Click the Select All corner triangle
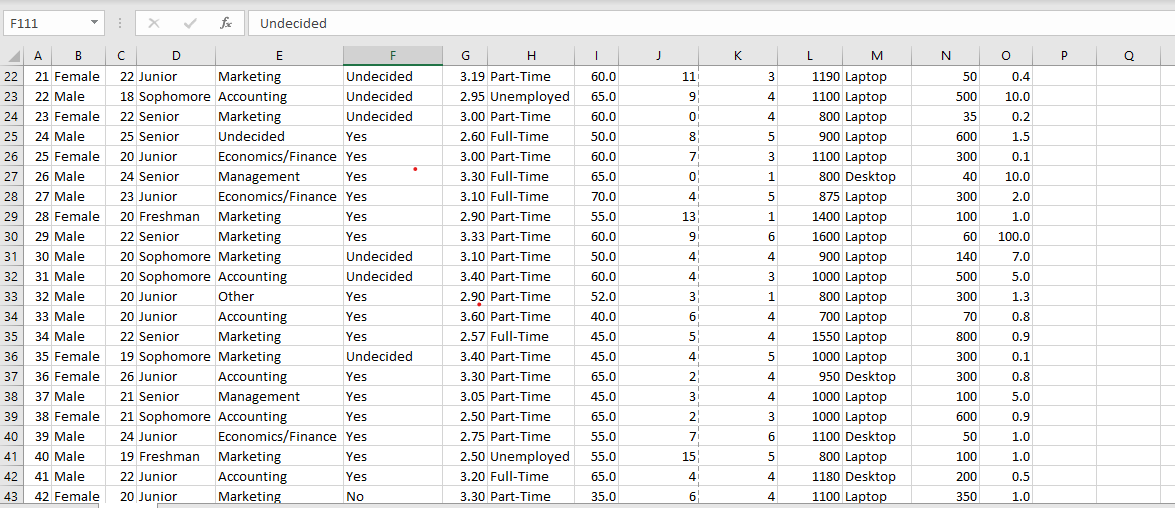The image size is (1175, 508). (x=13, y=55)
